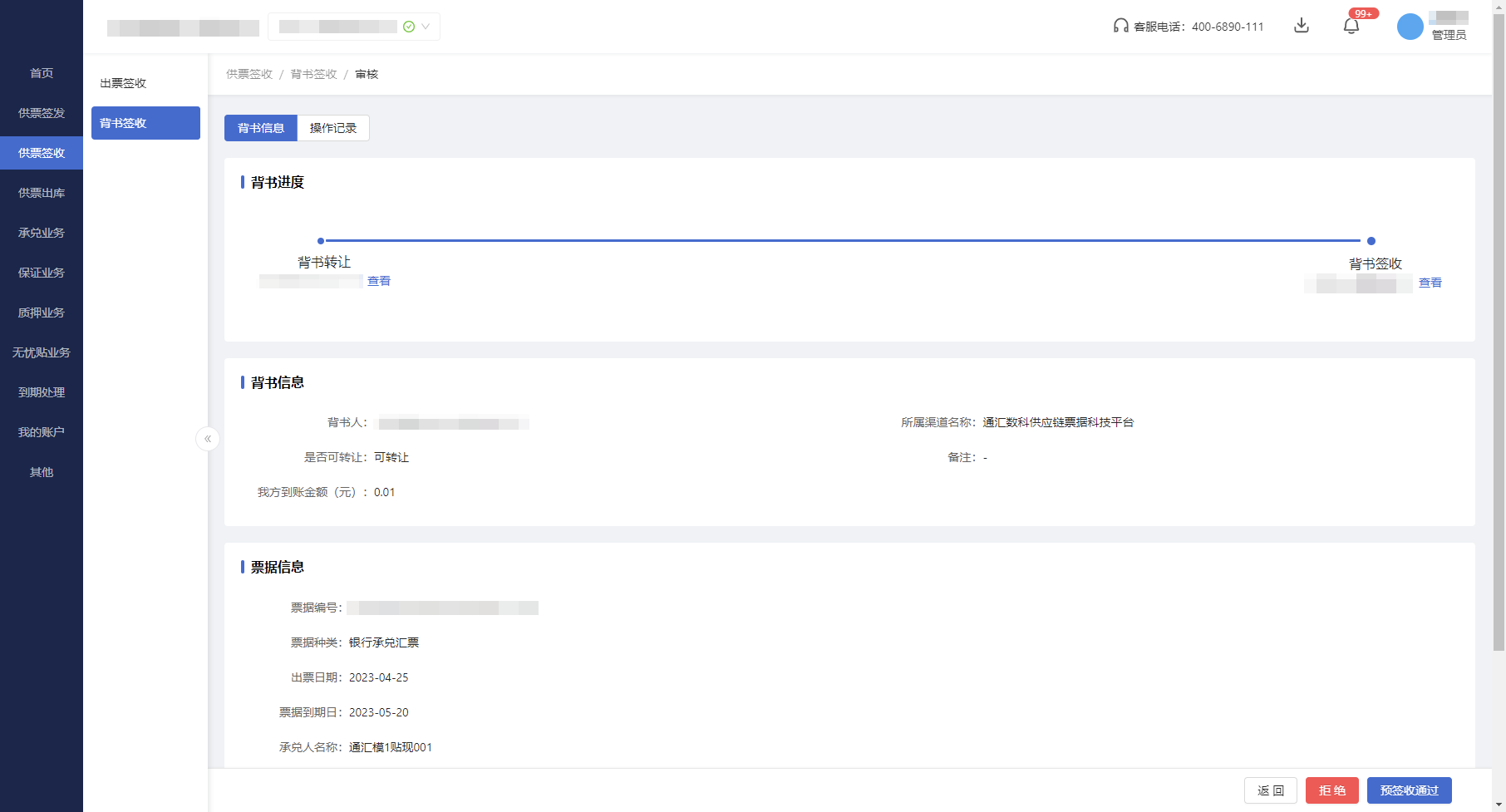Open 无忧贴业务 from the sidebar
This screenshot has width=1506, height=812.
click(41, 352)
